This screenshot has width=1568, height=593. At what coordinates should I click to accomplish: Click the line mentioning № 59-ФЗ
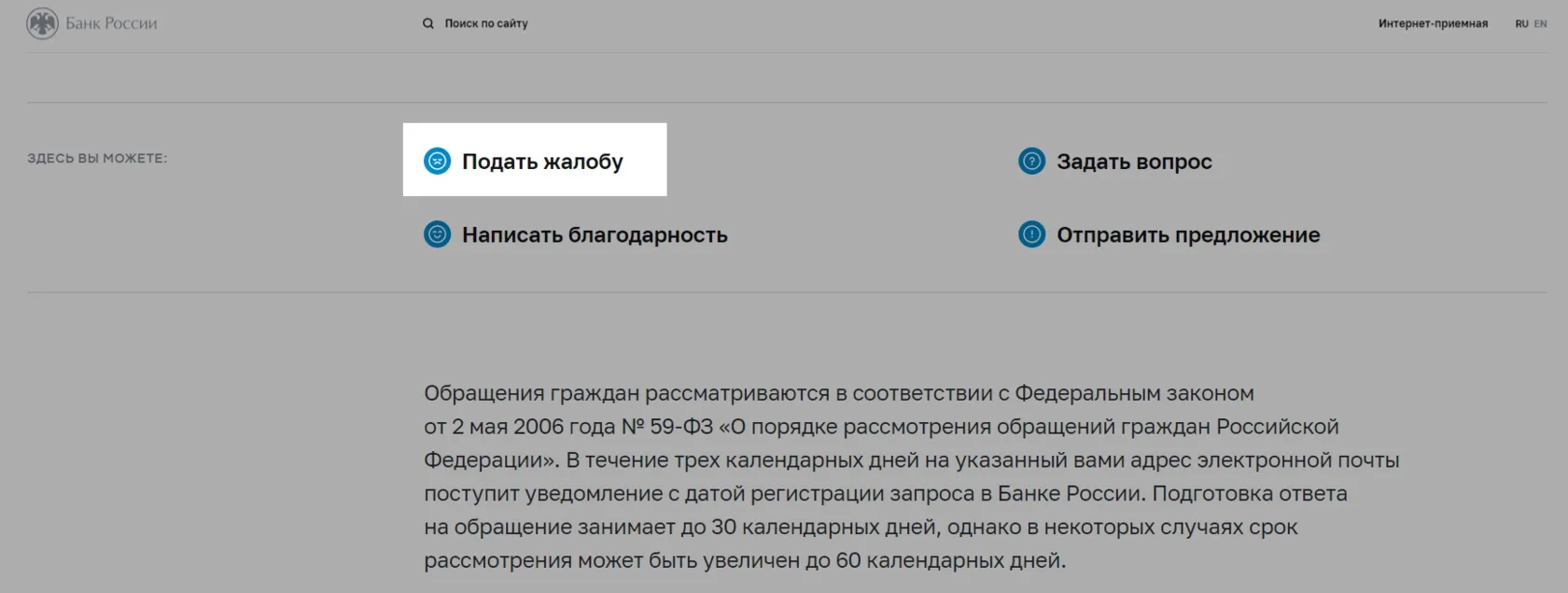(881, 427)
